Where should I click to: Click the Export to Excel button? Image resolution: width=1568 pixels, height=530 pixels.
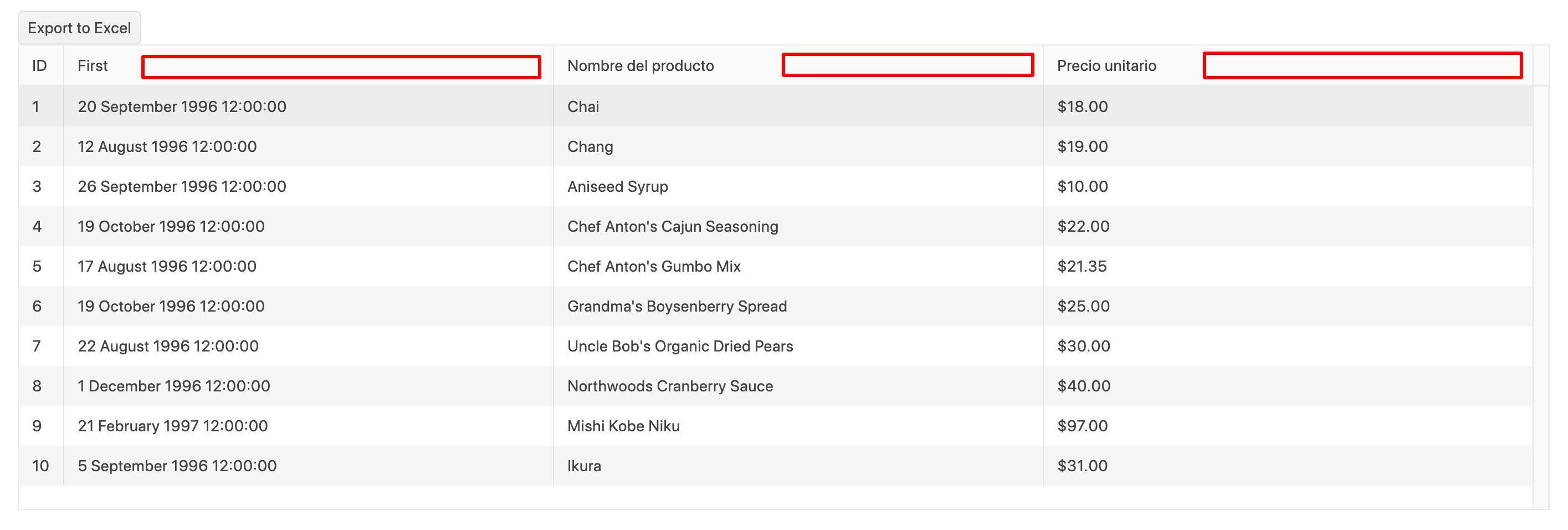coord(79,28)
